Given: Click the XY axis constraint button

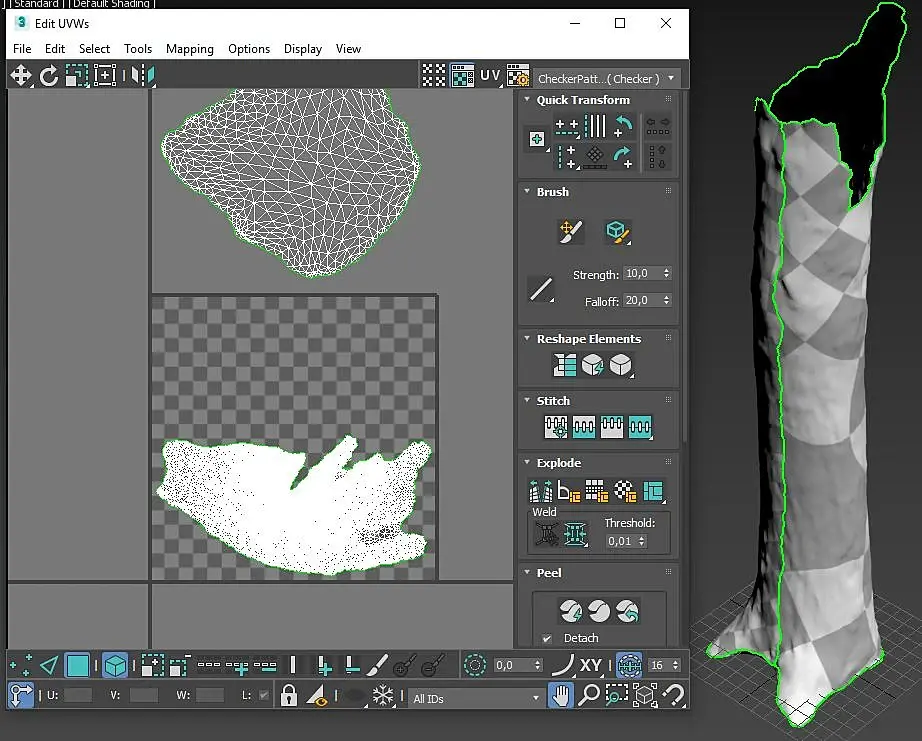Looking at the screenshot, I should pyautogui.click(x=591, y=665).
